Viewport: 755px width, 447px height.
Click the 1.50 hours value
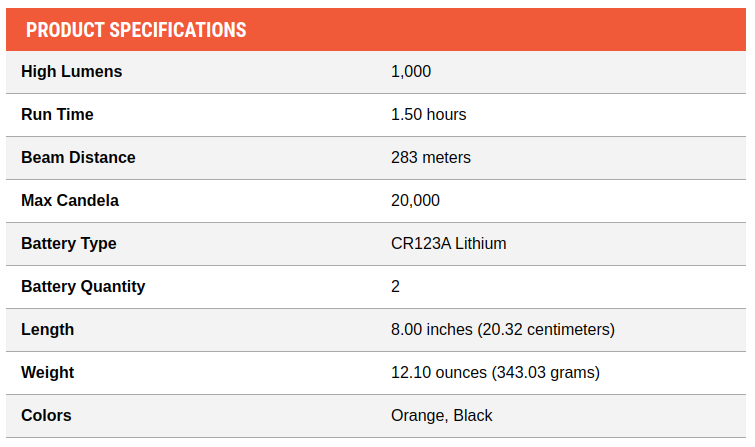pos(429,115)
